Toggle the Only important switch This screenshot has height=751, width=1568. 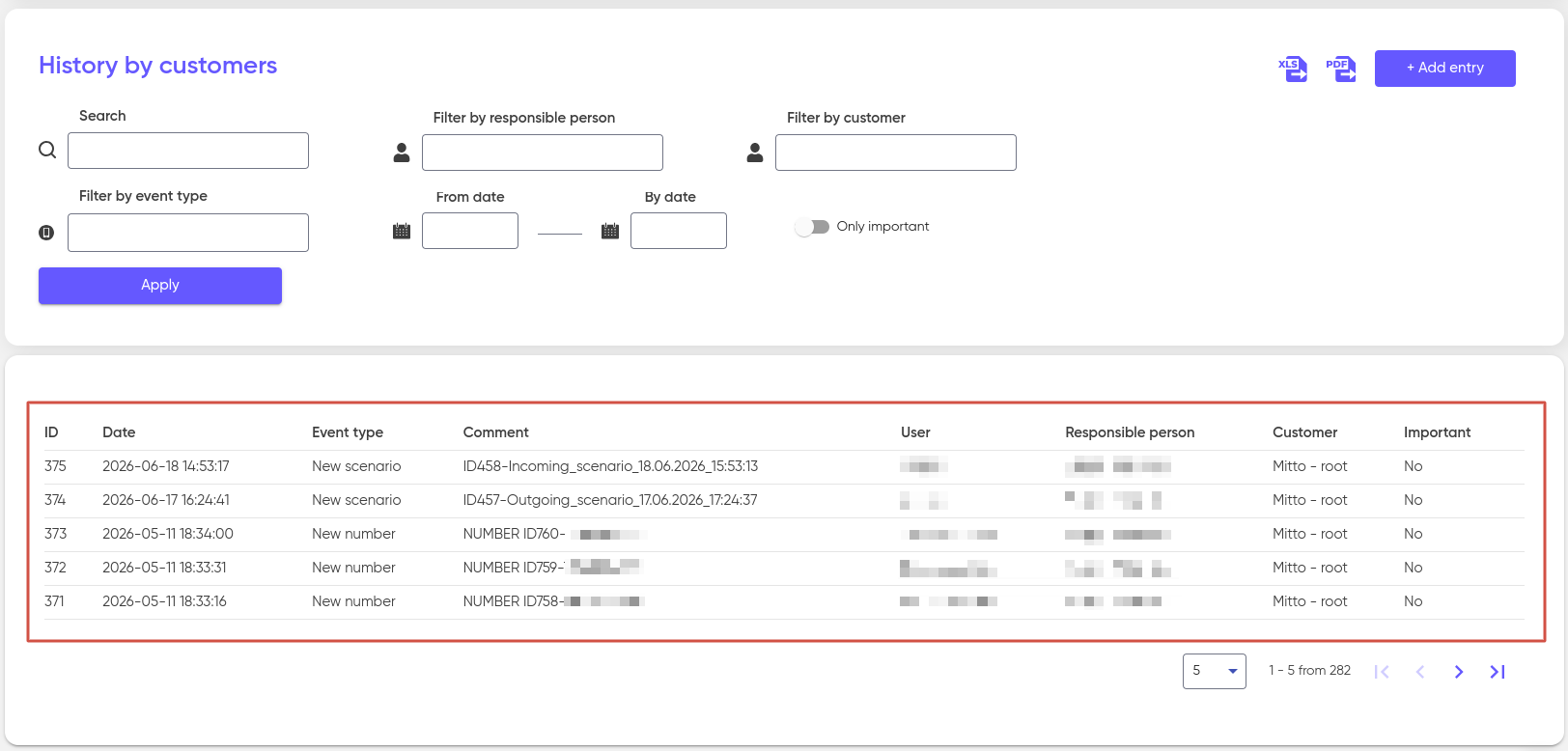tap(812, 227)
